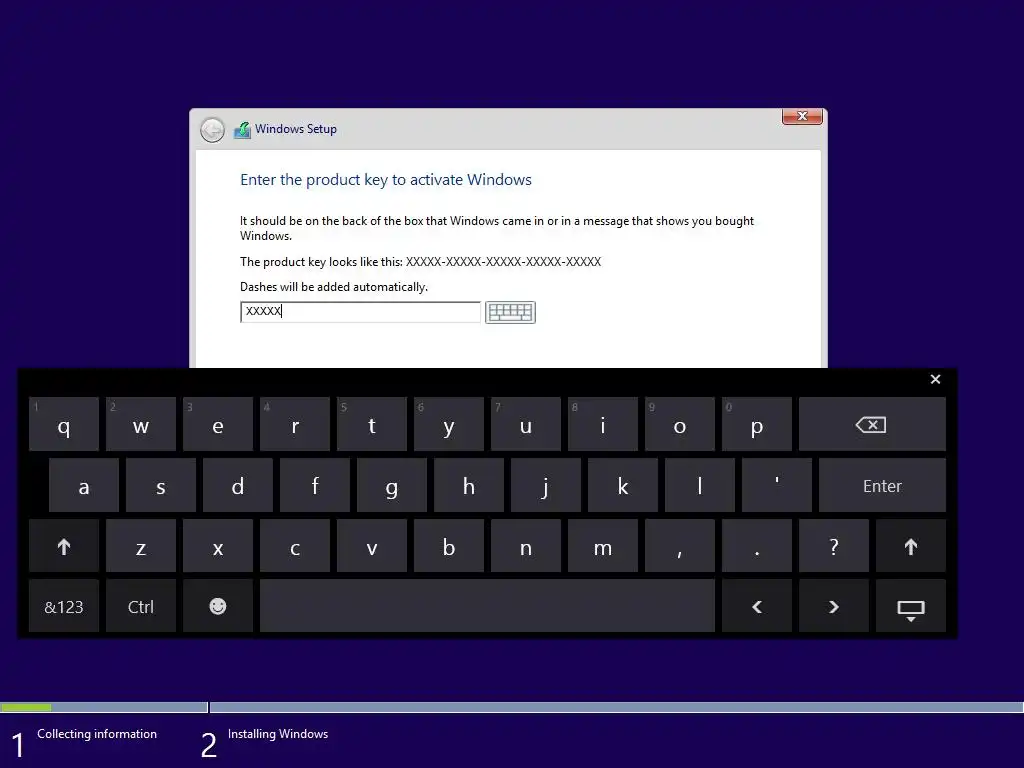The width and height of the screenshot is (1024, 768).
Task: Tap the t key
Action: coord(372,424)
